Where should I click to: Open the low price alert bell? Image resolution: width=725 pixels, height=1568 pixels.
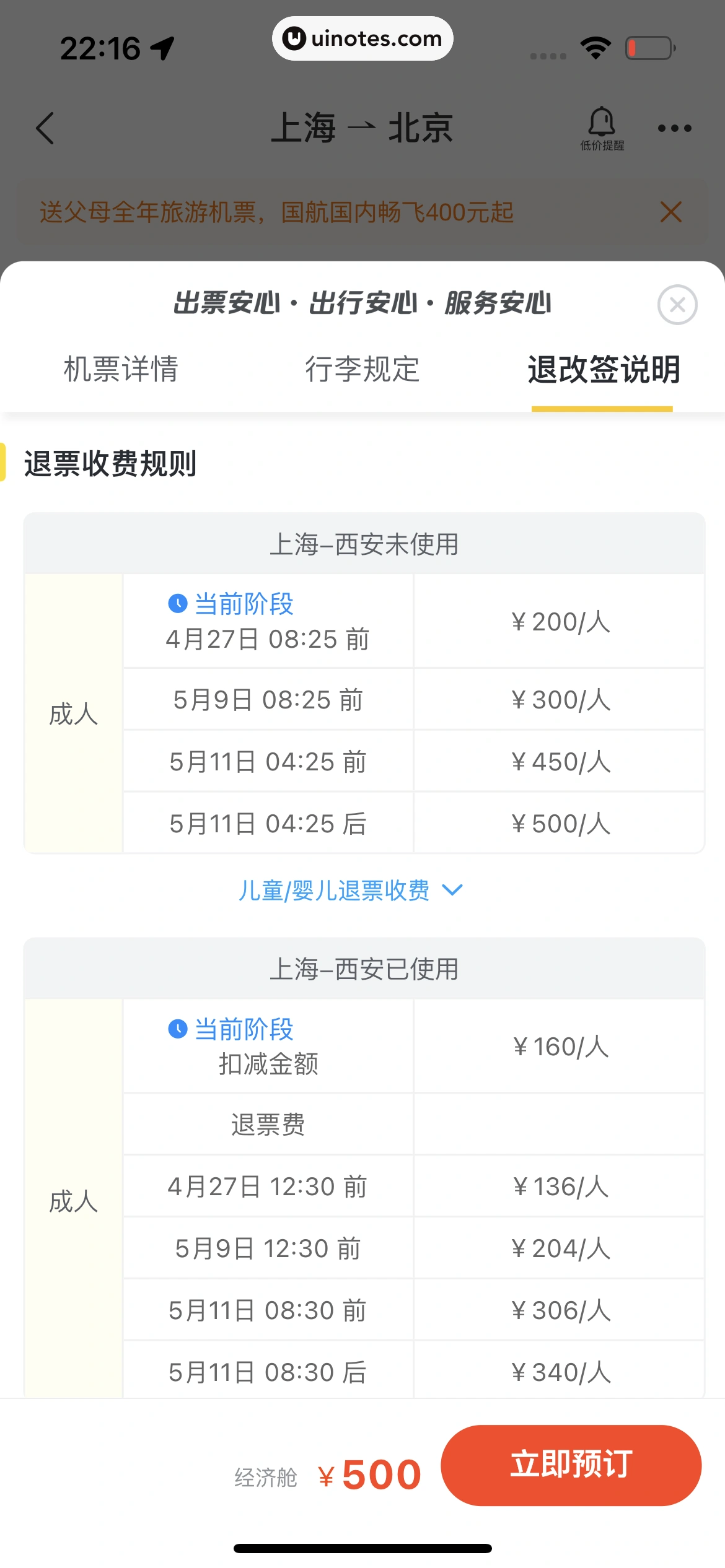[x=601, y=128]
